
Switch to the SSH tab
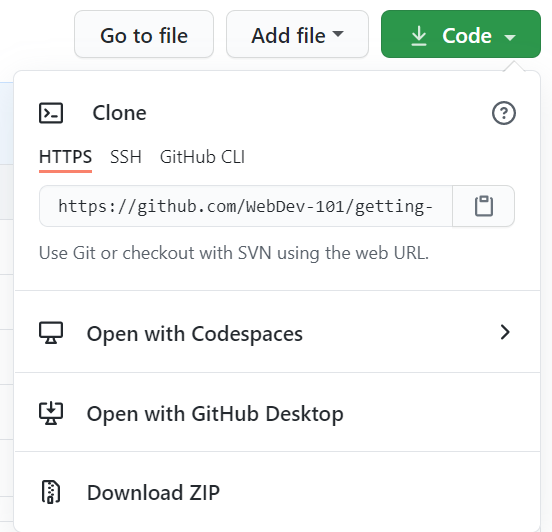tap(126, 157)
